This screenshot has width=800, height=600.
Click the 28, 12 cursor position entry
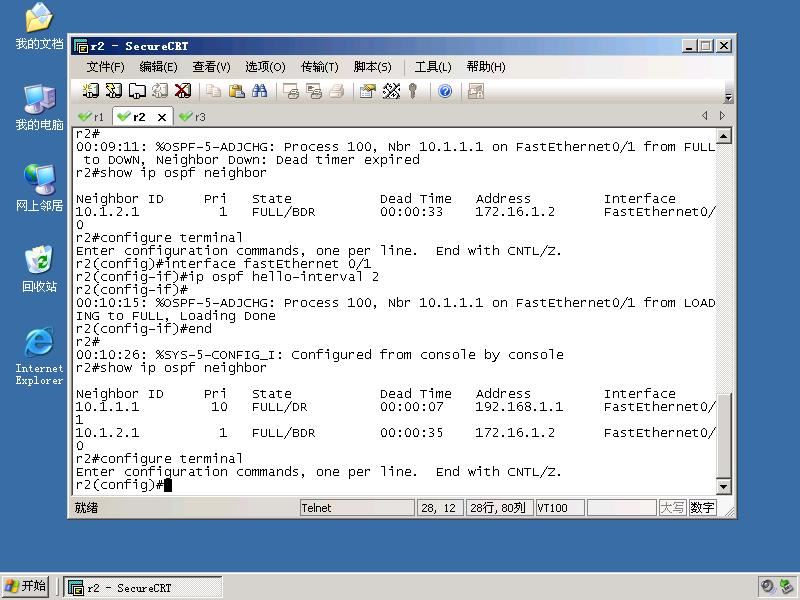click(440, 508)
